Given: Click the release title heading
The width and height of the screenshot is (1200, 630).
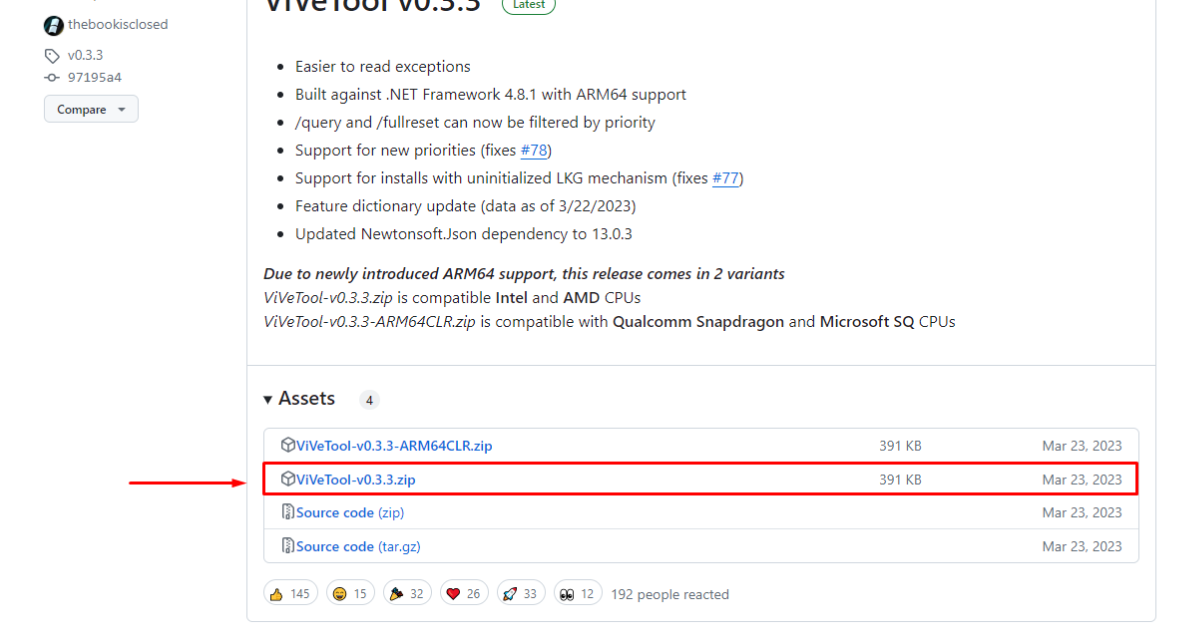Looking at the screenshot, I should click(372, 6).
